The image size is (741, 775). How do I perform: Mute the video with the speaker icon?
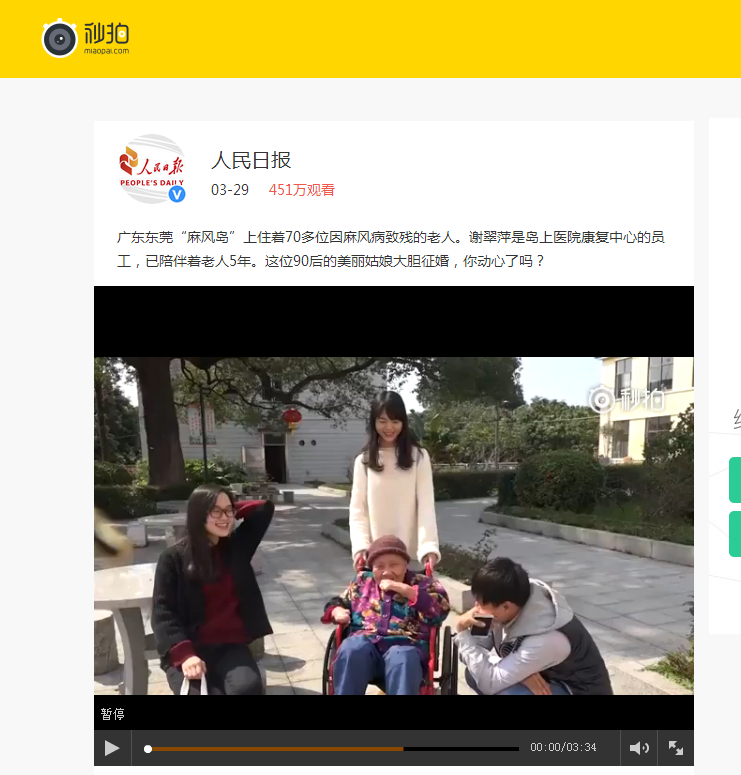pos(639,748)
